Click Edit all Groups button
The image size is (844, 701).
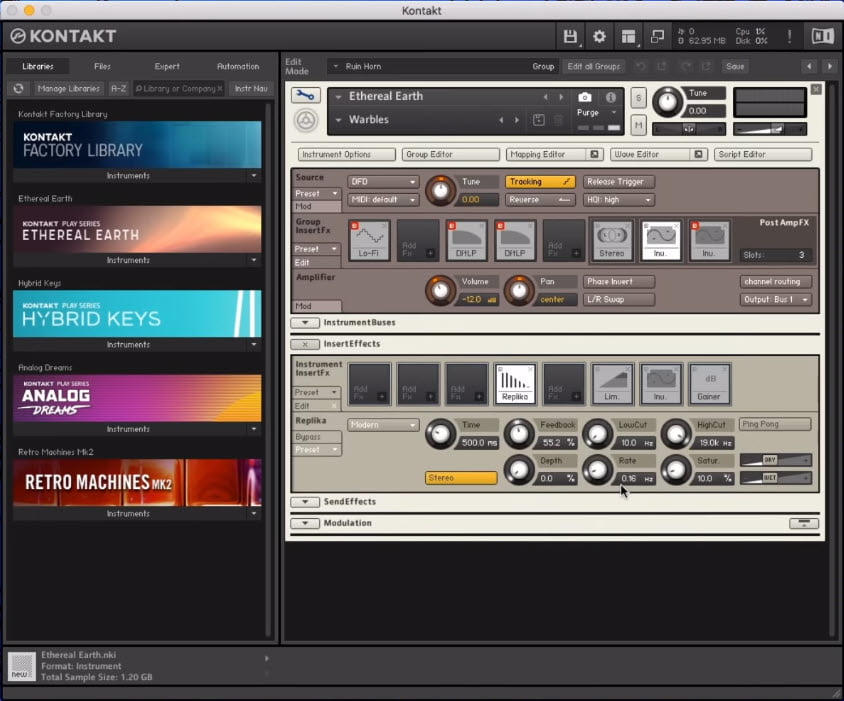click(594, 66)
